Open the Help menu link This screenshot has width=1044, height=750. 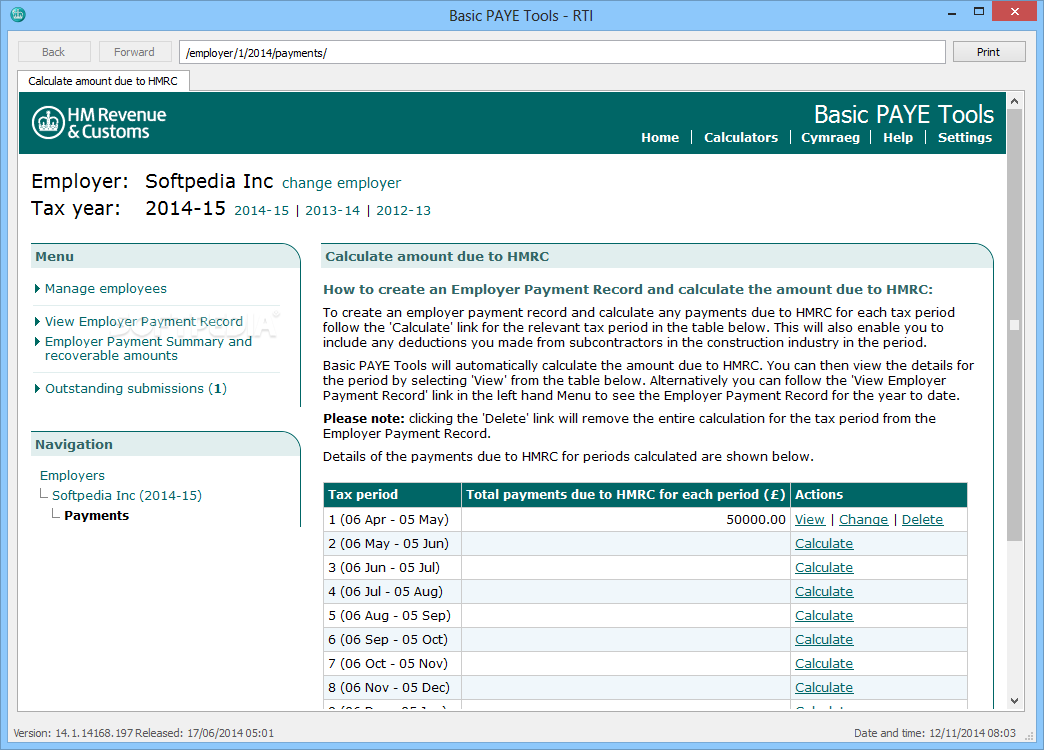(898, 137)
